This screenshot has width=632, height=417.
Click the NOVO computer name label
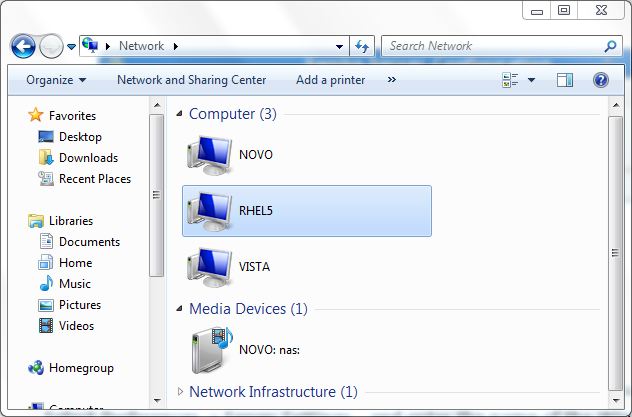point(256,155)
